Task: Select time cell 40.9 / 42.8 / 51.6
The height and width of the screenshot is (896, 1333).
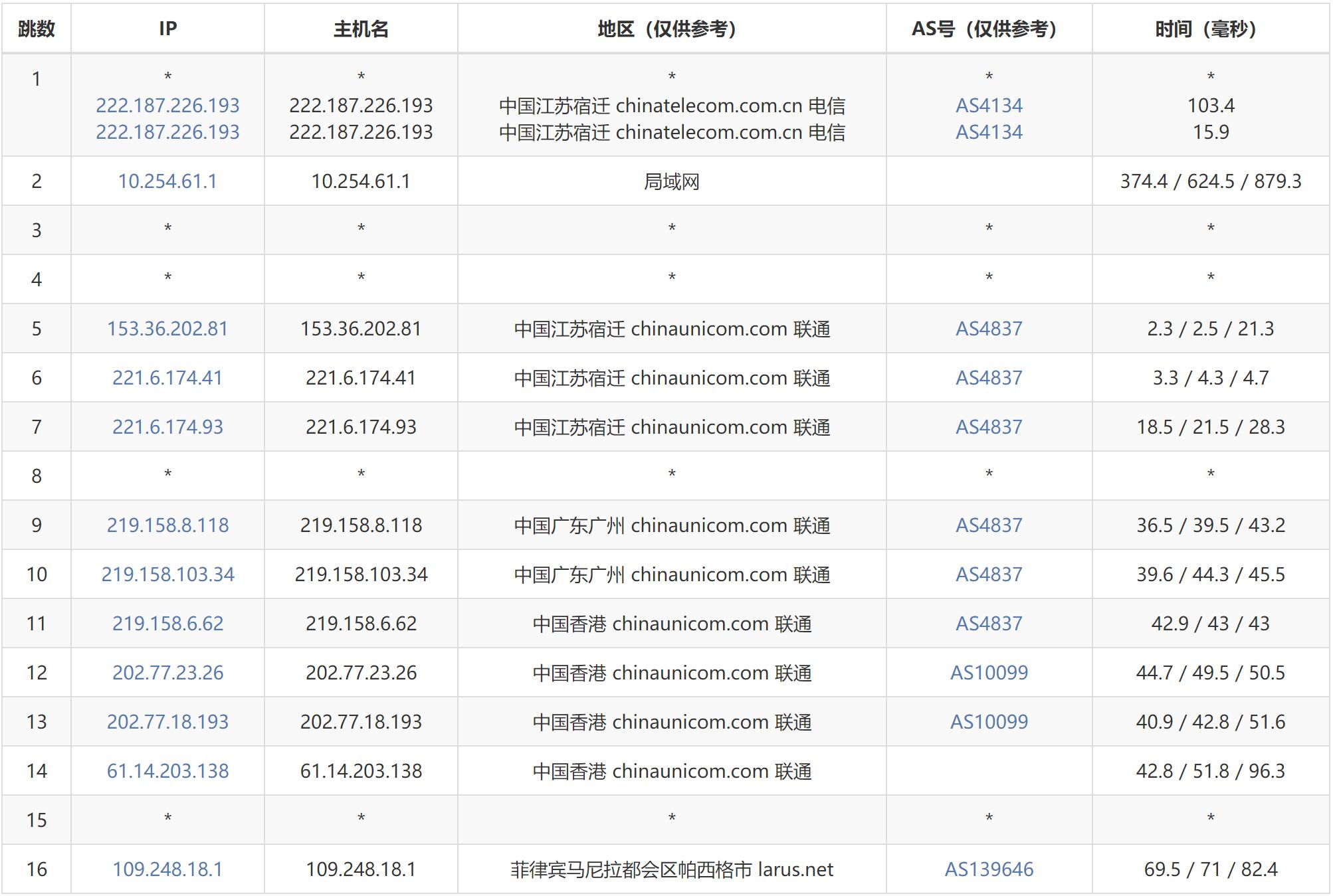Action: [1211, 722]
